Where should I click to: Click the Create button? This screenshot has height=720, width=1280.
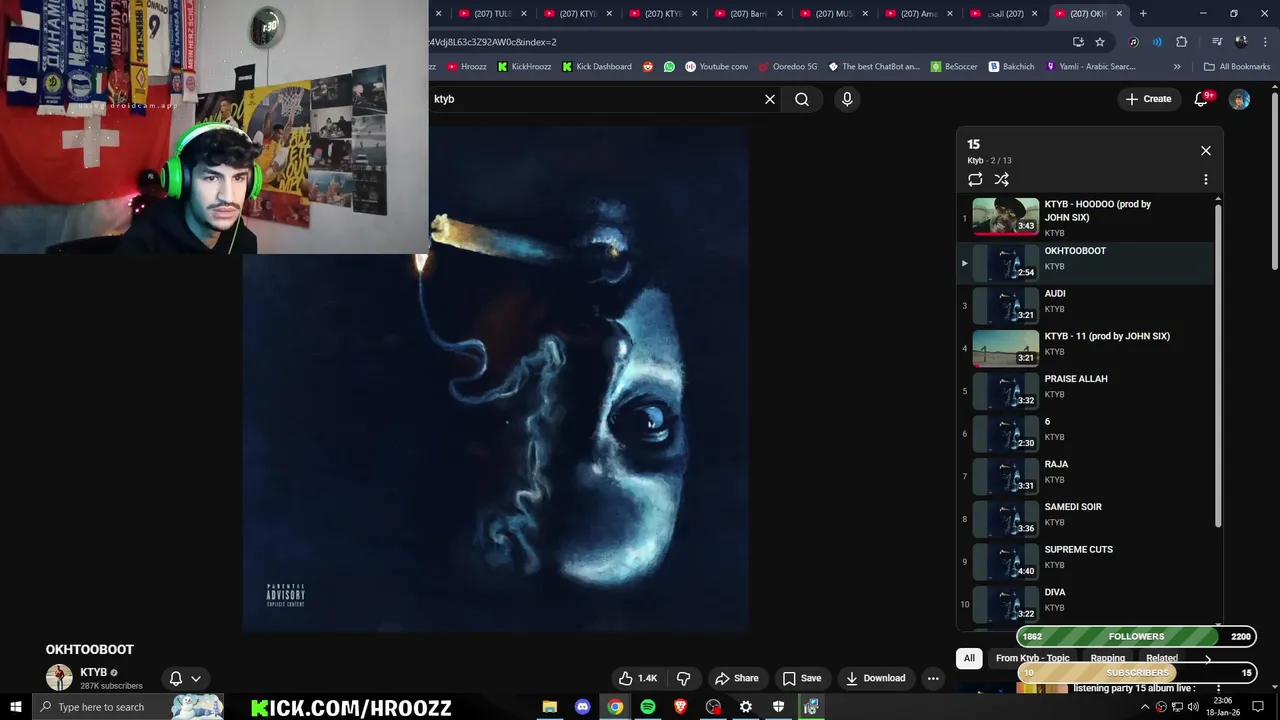(x=1148, y=99)
